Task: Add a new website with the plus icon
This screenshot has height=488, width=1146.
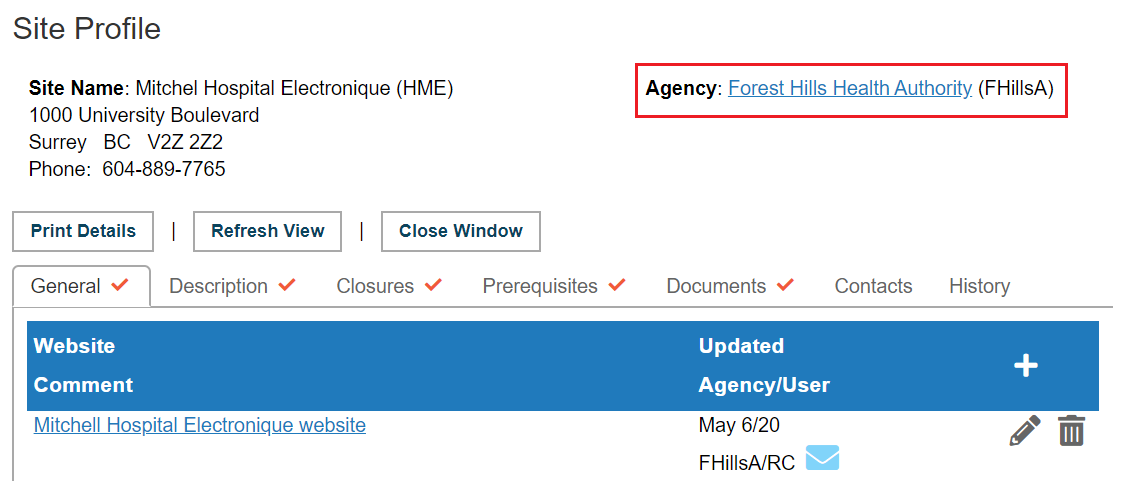Action: (1026, 365)
